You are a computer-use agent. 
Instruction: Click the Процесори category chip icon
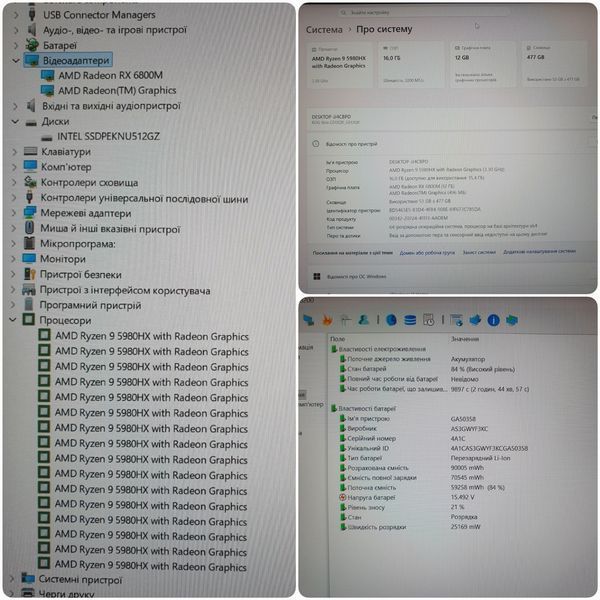29,320
